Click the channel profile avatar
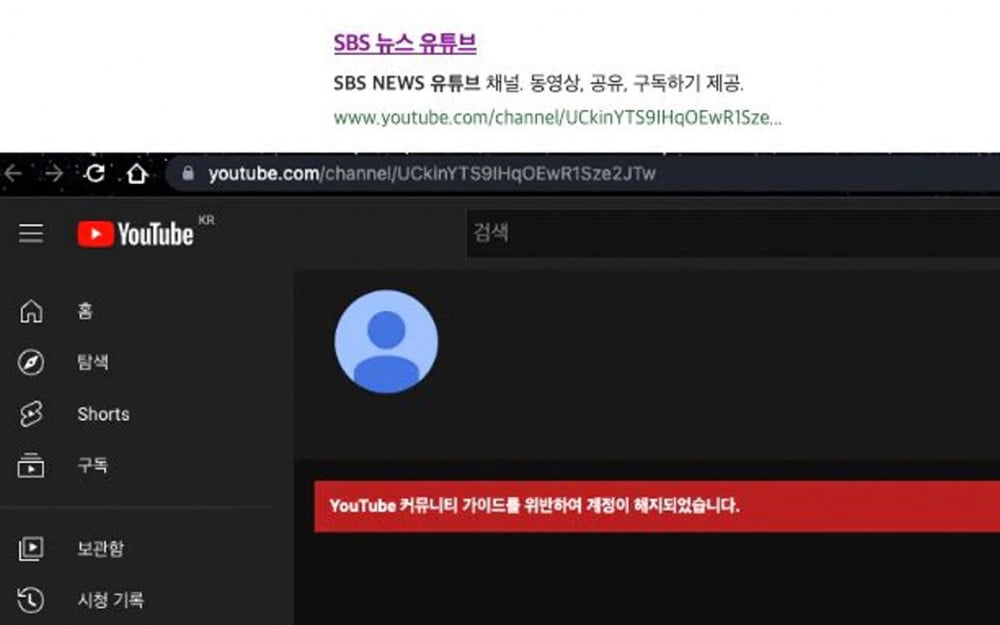 [x=387, y=341]
